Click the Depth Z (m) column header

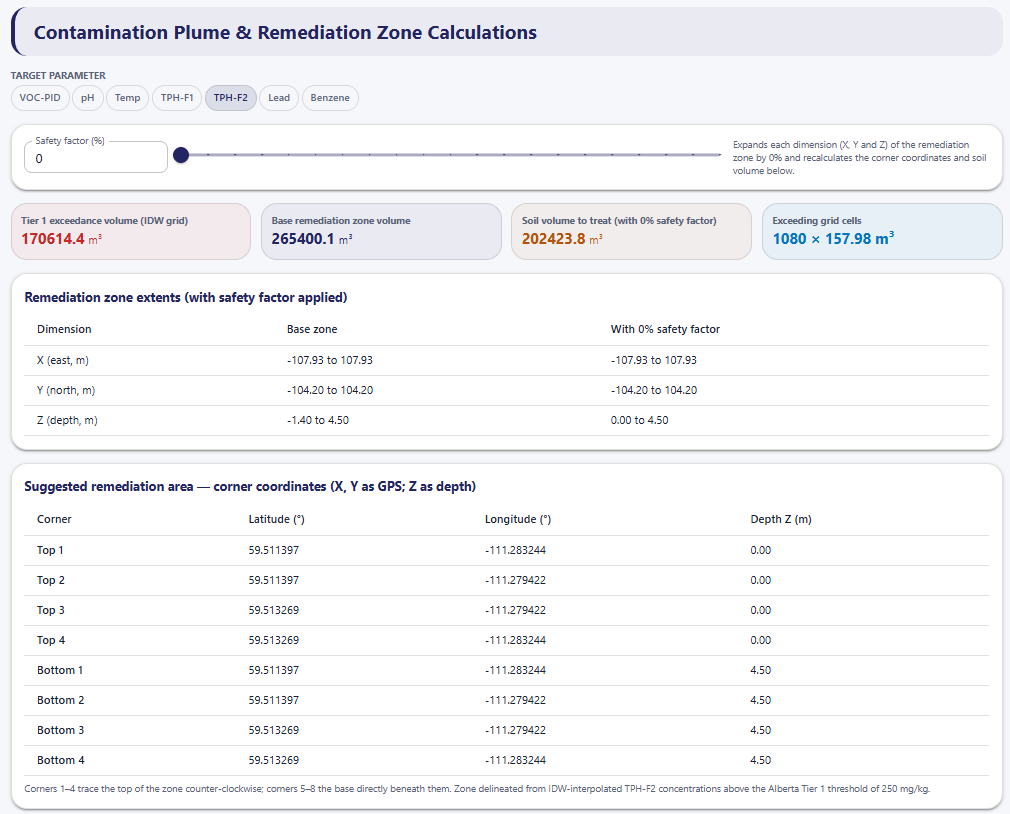781,519
